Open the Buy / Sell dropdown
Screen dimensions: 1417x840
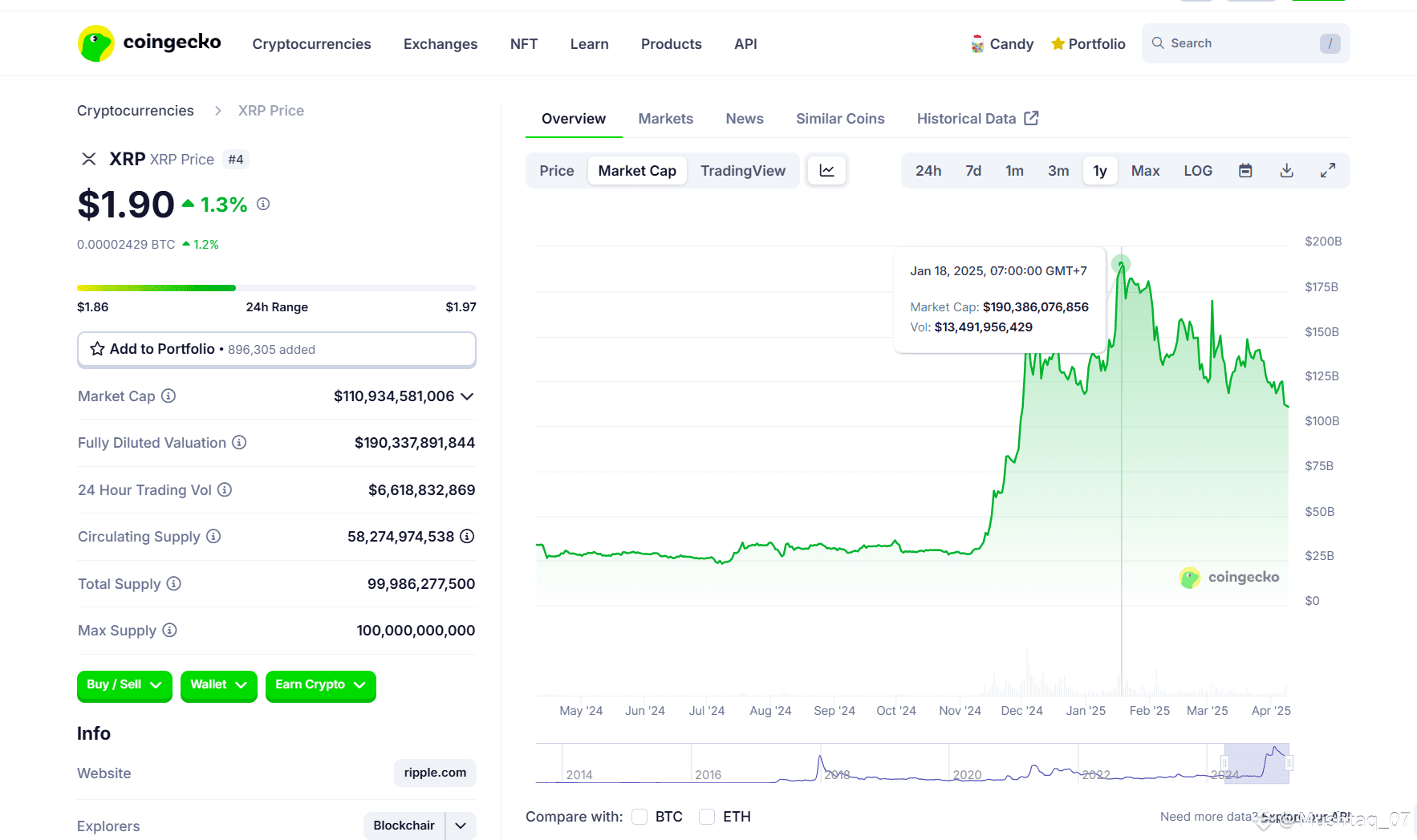[124, 685]
